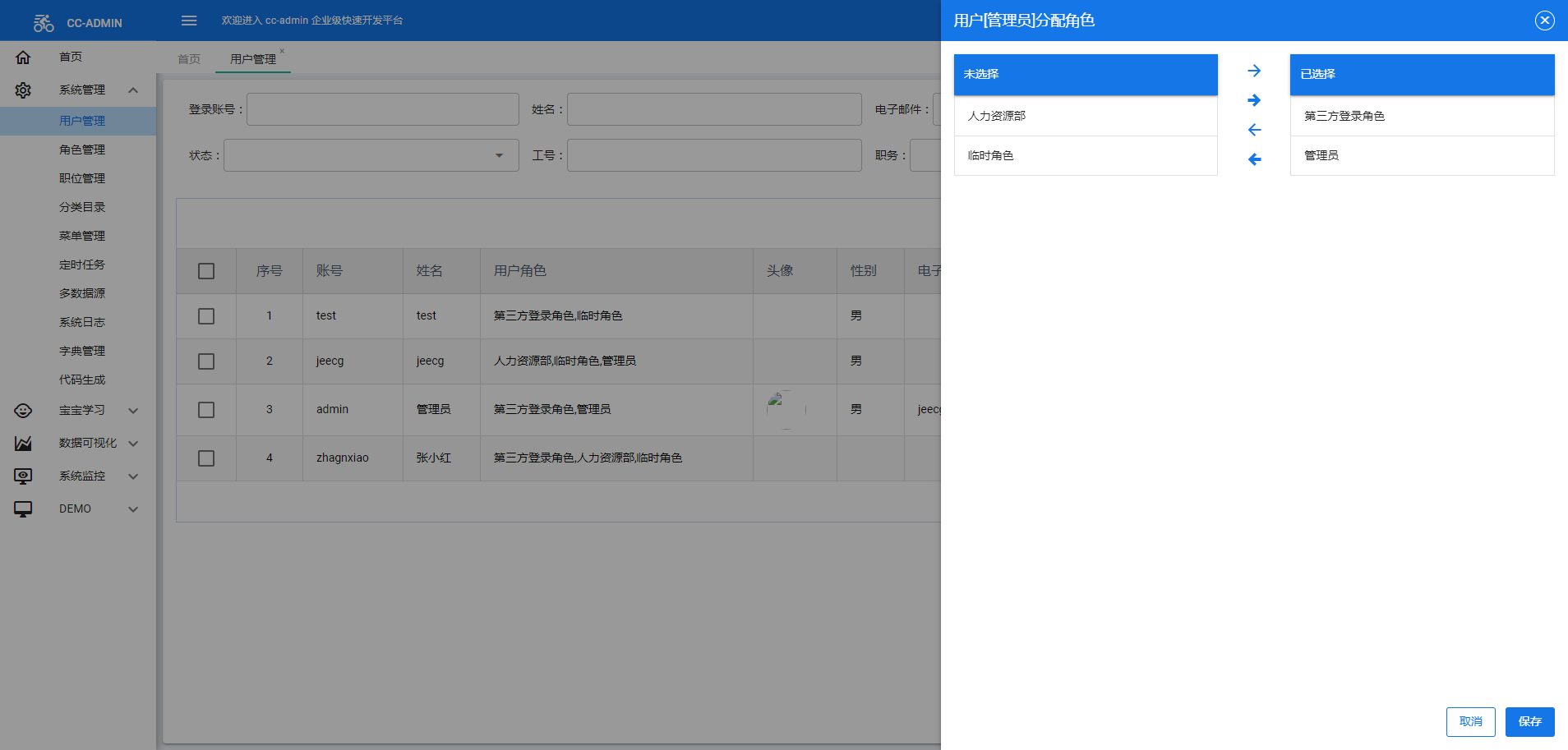Switch to the 首页 tab
Screen dimensions: 1568x750
[189, 59]
